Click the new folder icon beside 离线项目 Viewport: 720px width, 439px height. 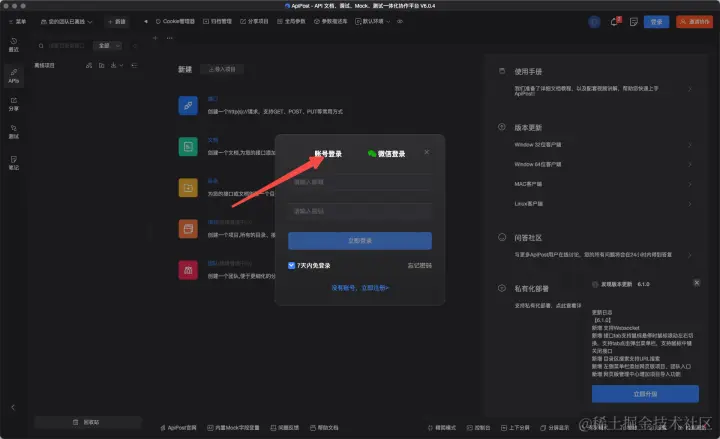point(101,66)
